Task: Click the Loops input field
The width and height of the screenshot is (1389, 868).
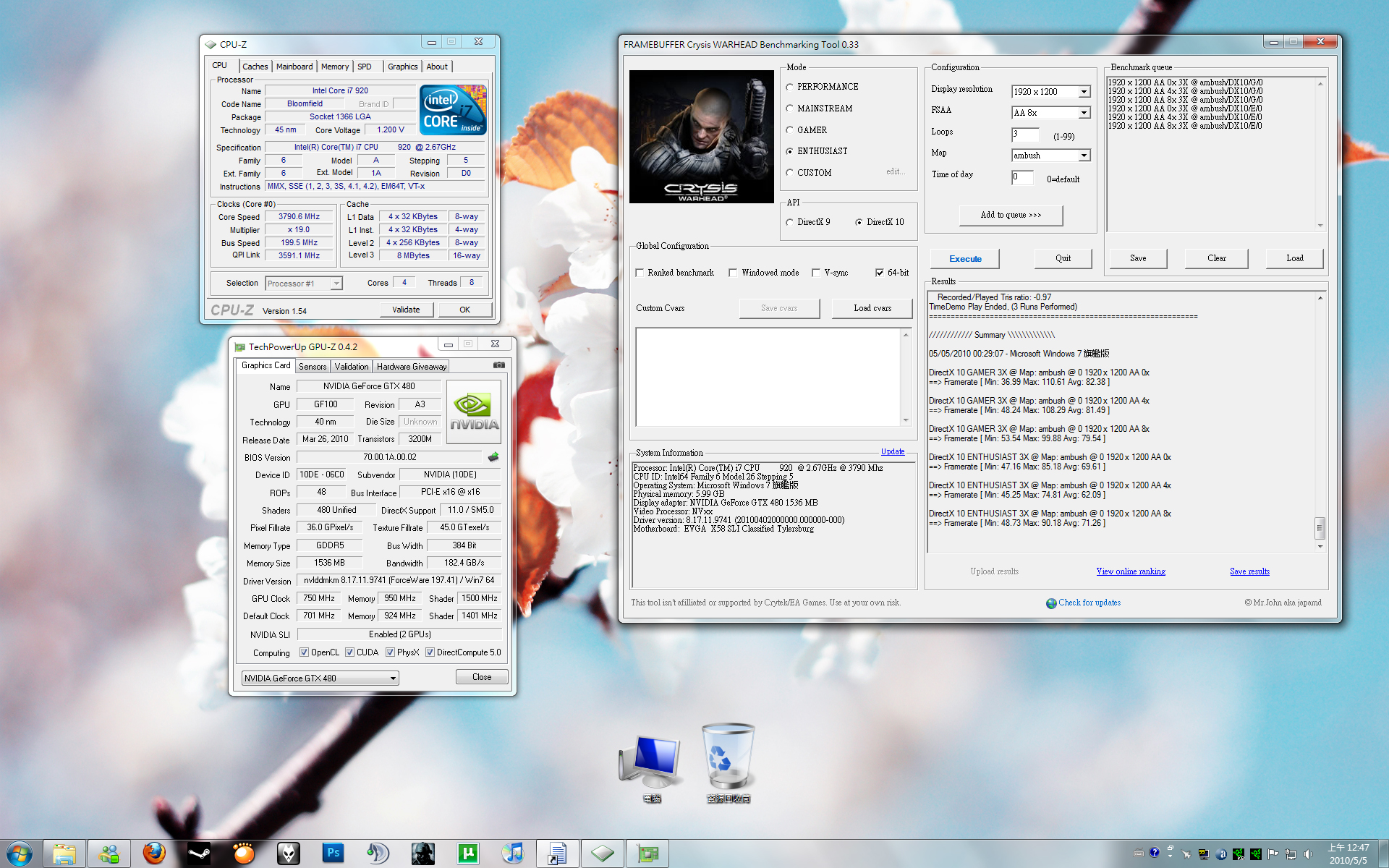Action: coord(1024,135)
